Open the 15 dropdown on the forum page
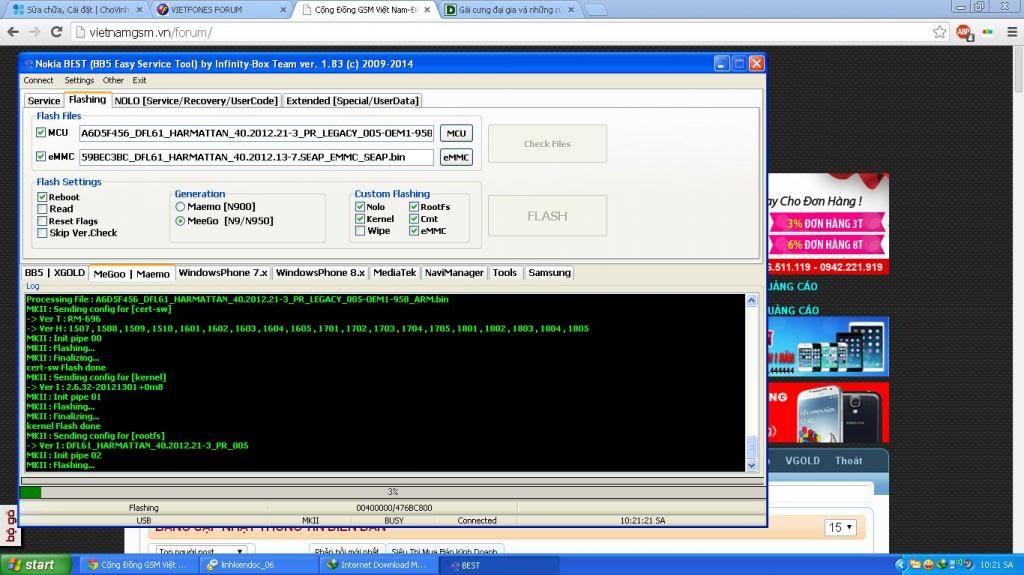This screenshot has height=575, width=1024. 840,527
